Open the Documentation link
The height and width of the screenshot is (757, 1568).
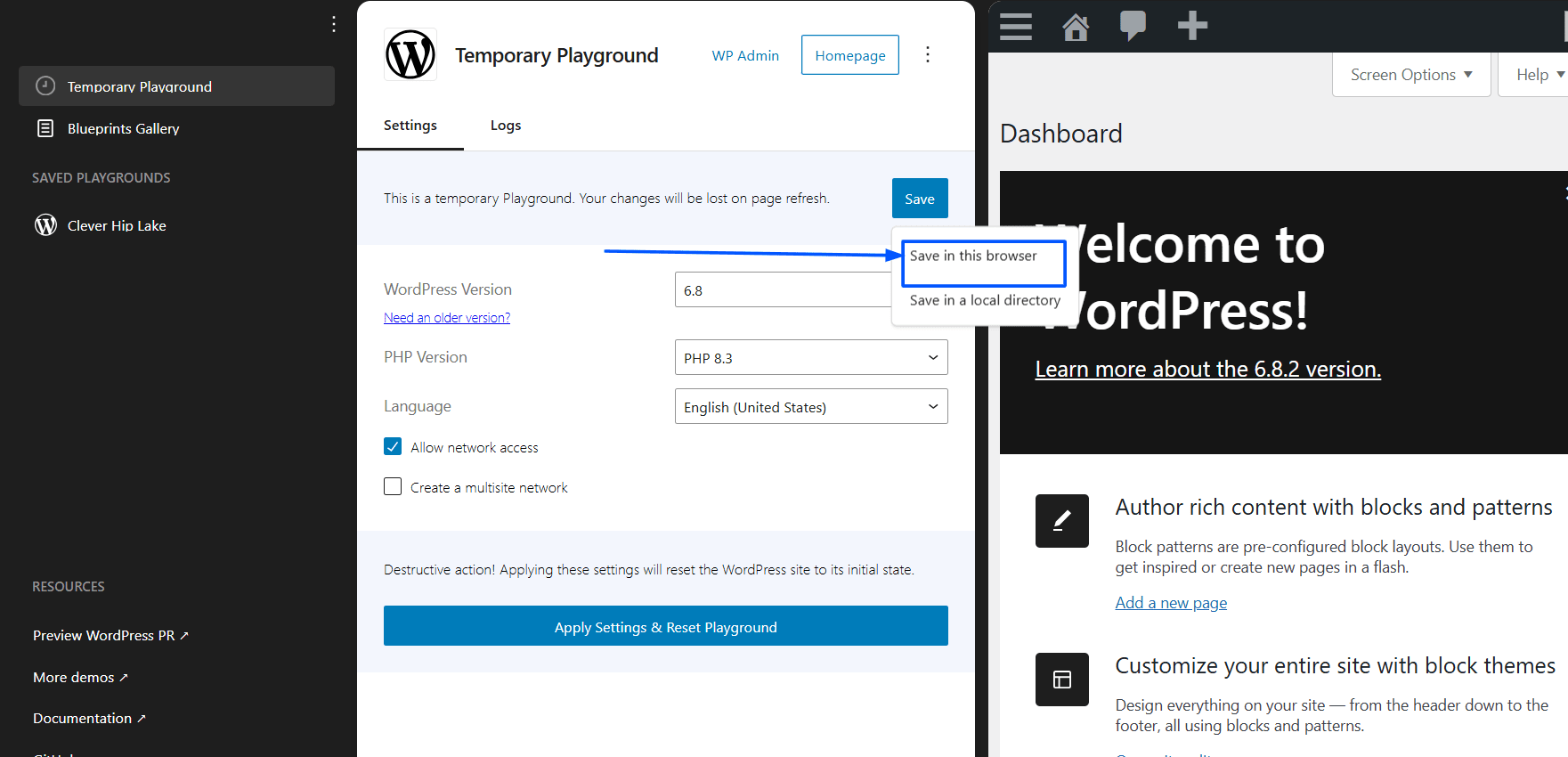[89, 719]
